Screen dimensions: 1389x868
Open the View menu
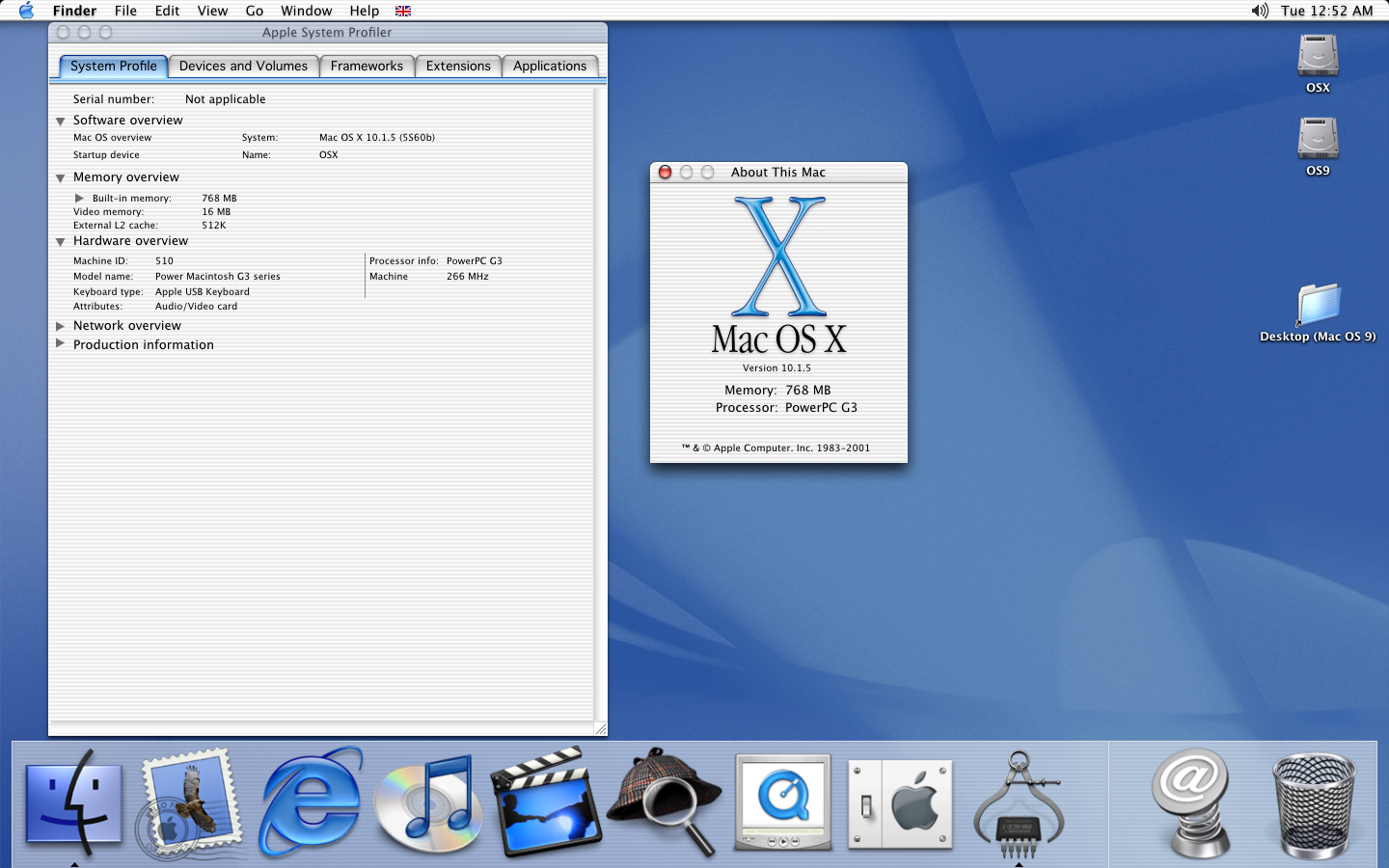click(212, 11)
